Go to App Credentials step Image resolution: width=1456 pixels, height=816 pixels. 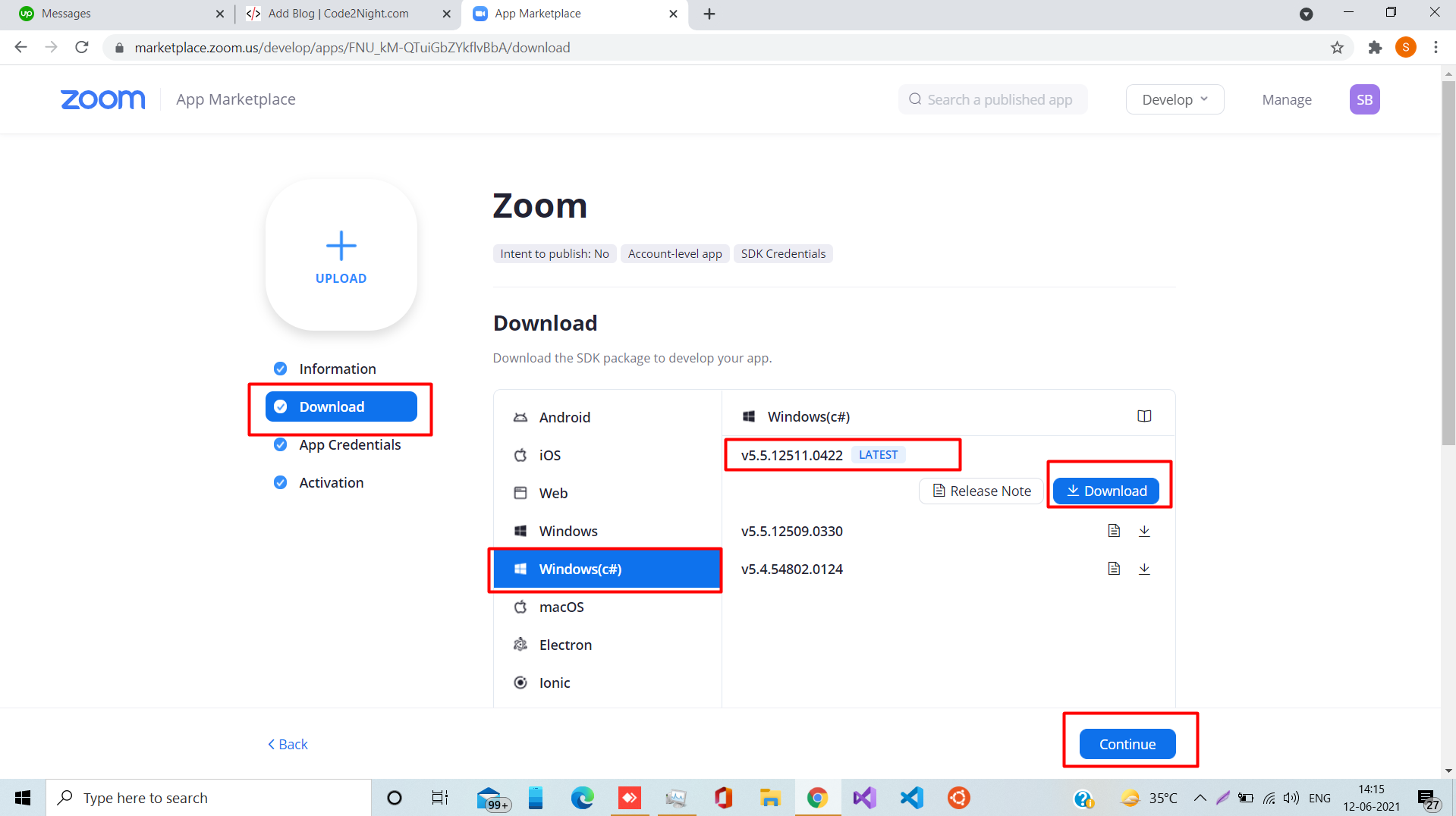tap(341, 444)
